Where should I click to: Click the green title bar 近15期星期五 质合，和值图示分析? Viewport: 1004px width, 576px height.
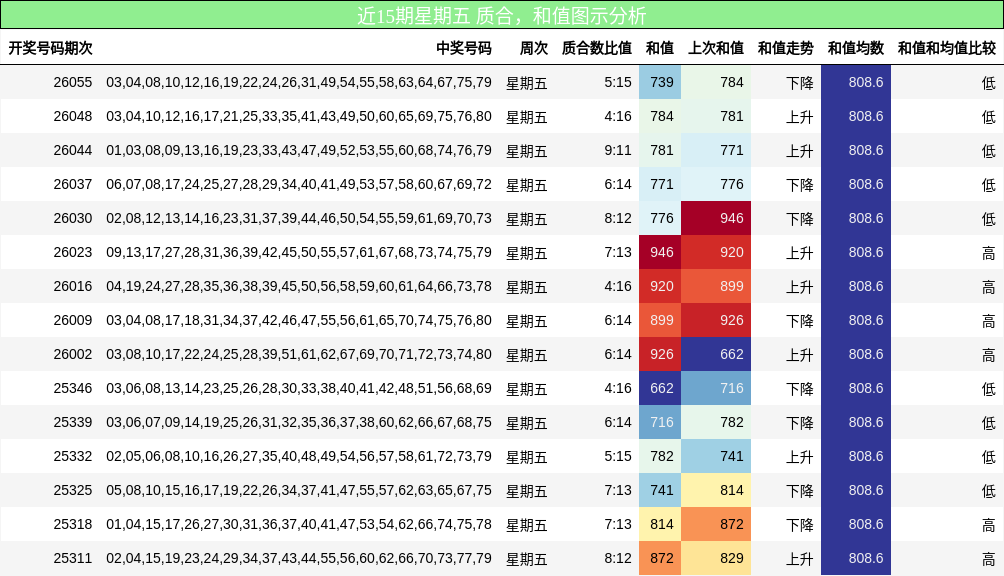point(502,13)
